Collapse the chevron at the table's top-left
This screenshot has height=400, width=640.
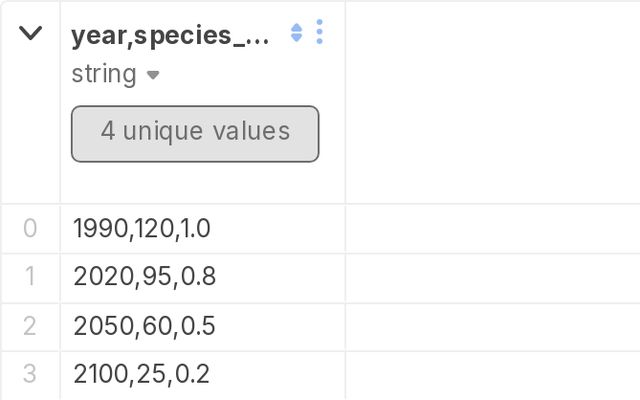pyautogui.click(x=30, y=33)
